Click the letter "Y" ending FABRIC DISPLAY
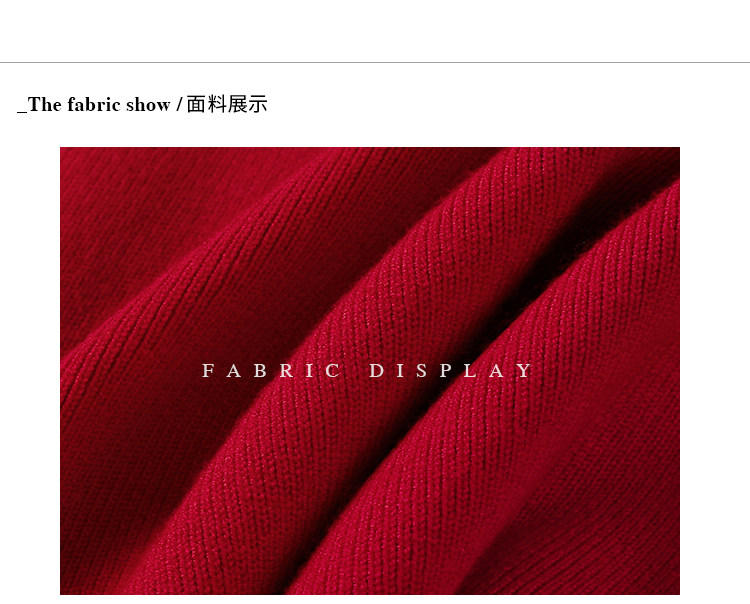The width and height of the screenshot is (750, 604). 525,371
